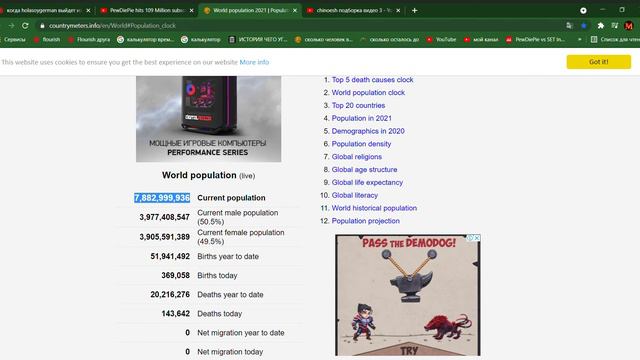Open Population in 2021 link
The image size is (640, 360).
362,118
